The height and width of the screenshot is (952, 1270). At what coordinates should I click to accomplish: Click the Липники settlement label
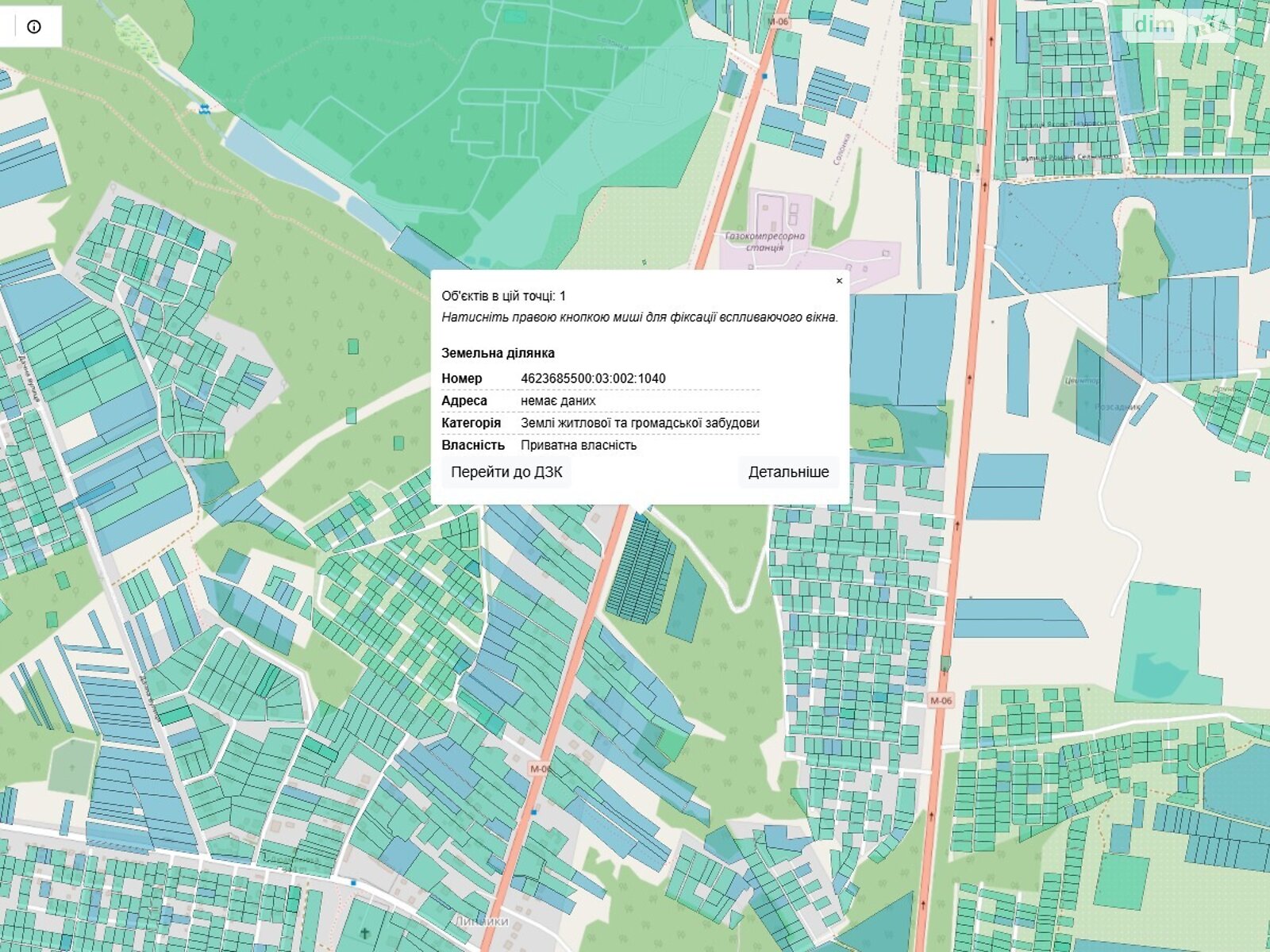[481, 921]
